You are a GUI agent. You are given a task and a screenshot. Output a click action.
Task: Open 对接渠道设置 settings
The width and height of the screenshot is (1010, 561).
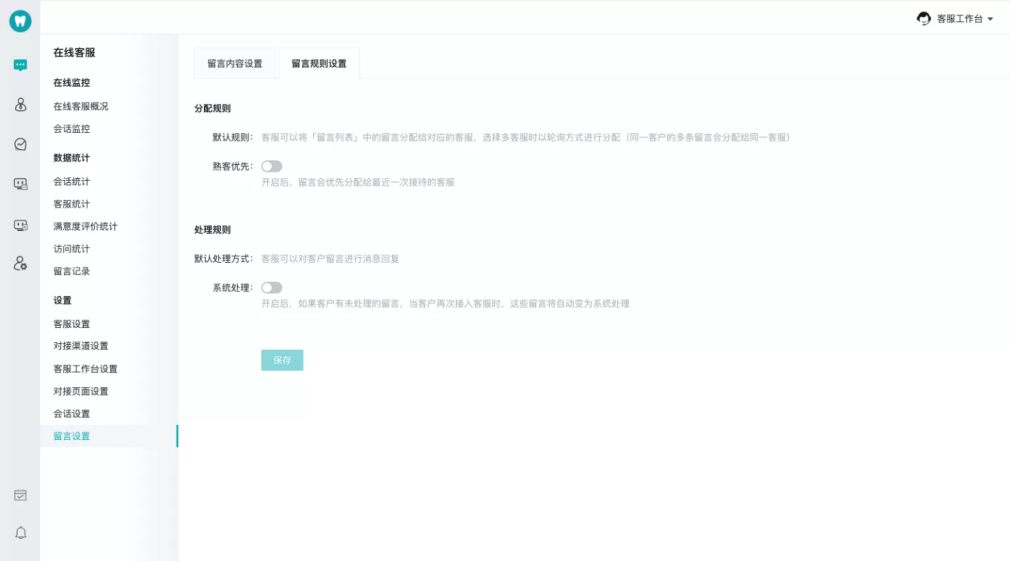(x=81, y=346)
